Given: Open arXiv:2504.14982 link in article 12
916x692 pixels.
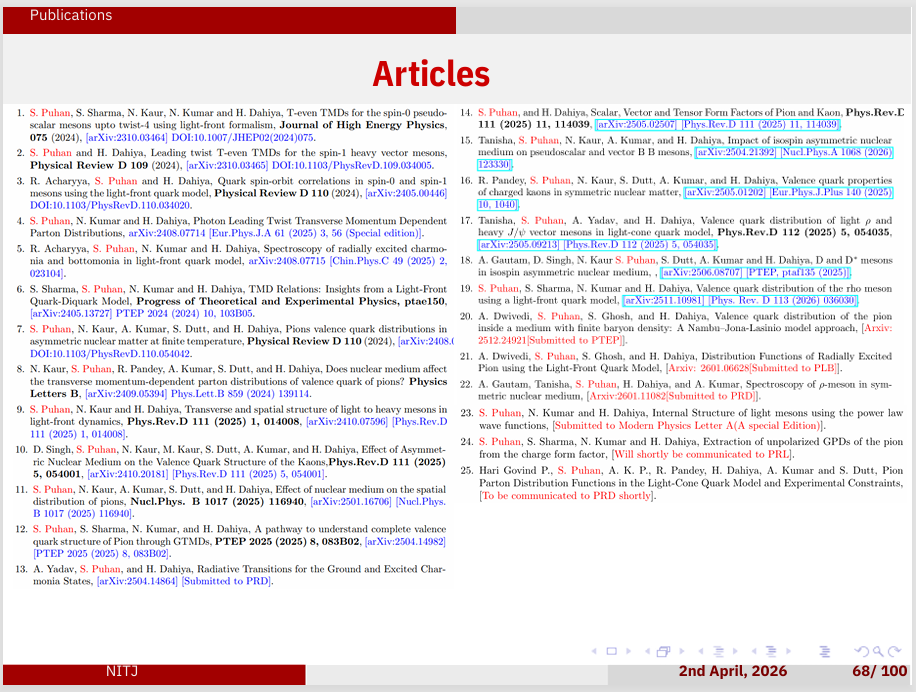Looking at the screenshot, I should (x=405, y=541).
